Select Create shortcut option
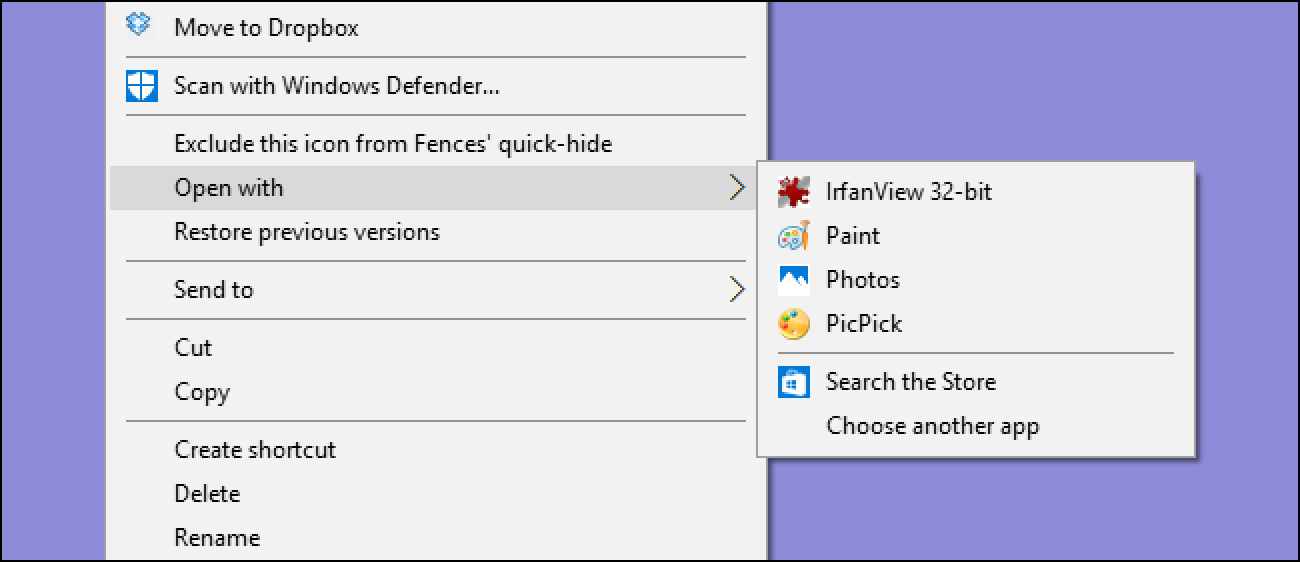1300x562 pixels. tap(255, 450)
